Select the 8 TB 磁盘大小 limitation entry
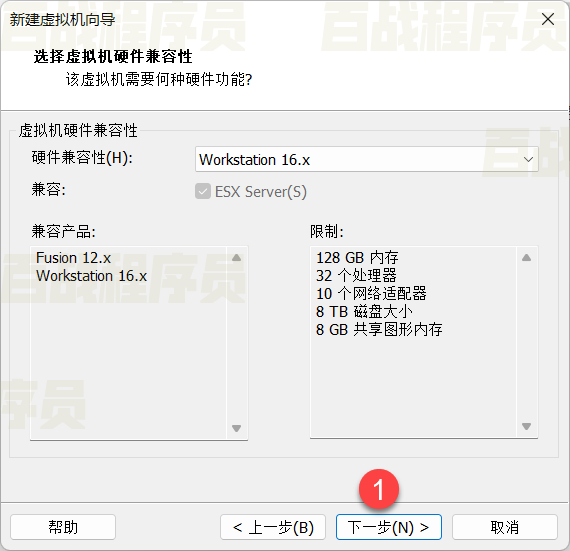The width and height of the screenshot is (570, 551). point(364,312)
